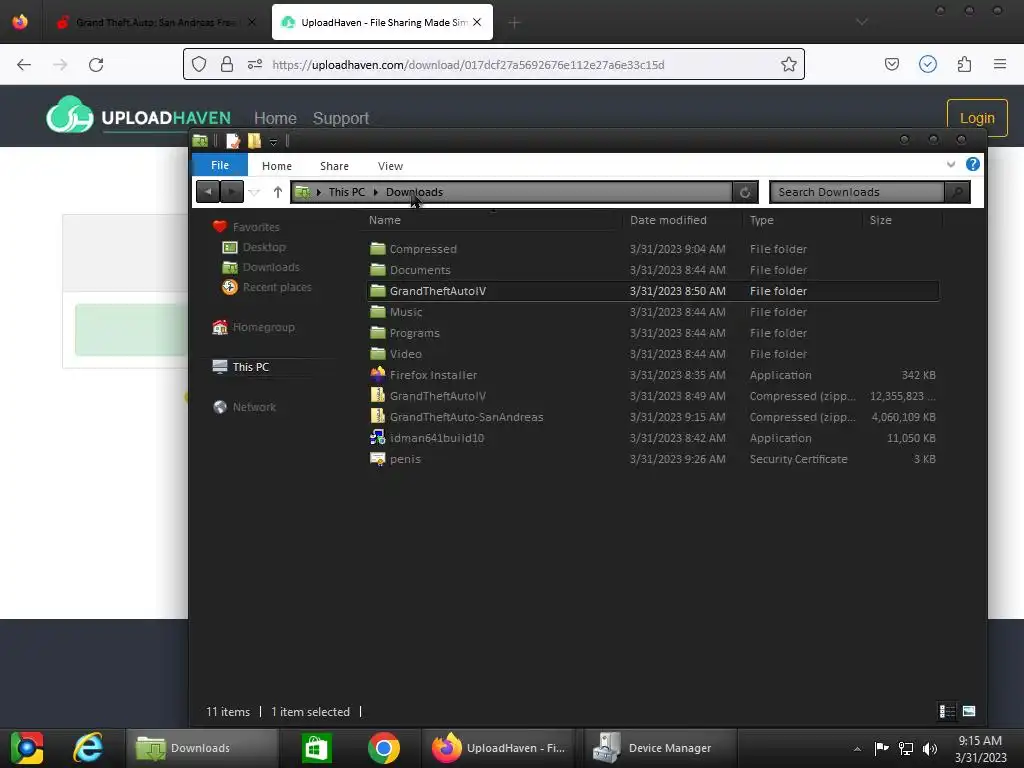The width and height of the screenshot is (1024, 768).
Task: Expand the This PC breadcrumb arrow
Action: click(x=376, y=192)
